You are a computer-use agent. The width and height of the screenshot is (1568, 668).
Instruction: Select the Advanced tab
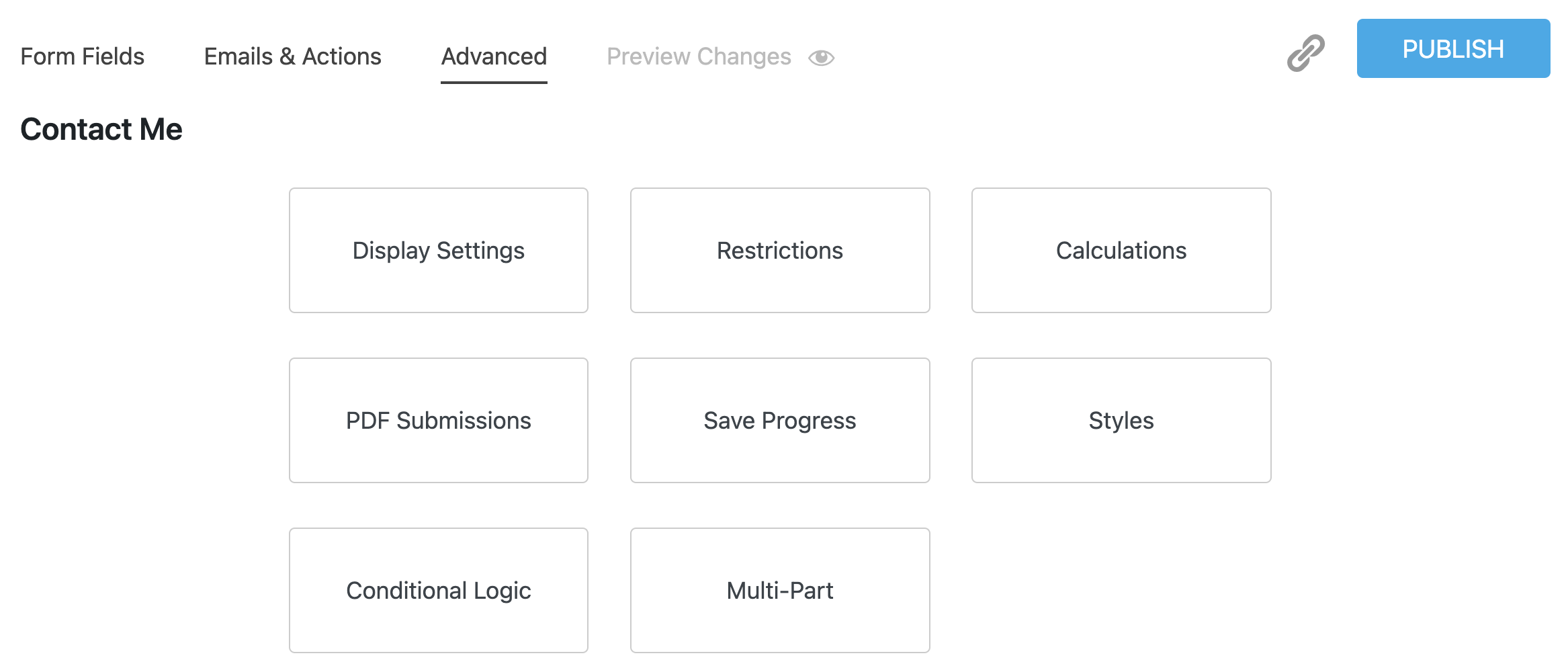(x=493, y=56)
